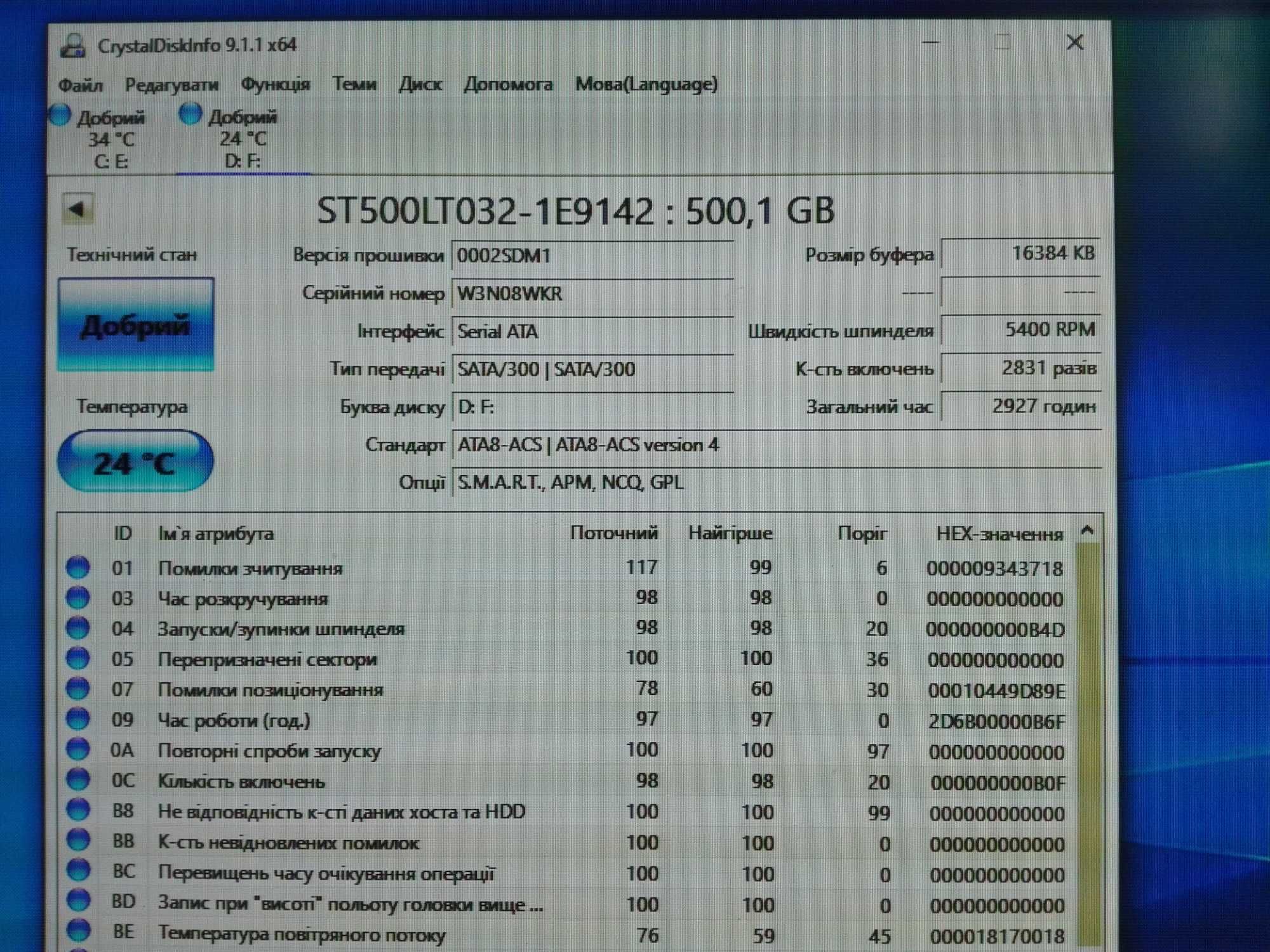Click the Поточний column header
The height and width of the screenshot is (952, 1270).
pyautogui.click(x=613, y=533)
